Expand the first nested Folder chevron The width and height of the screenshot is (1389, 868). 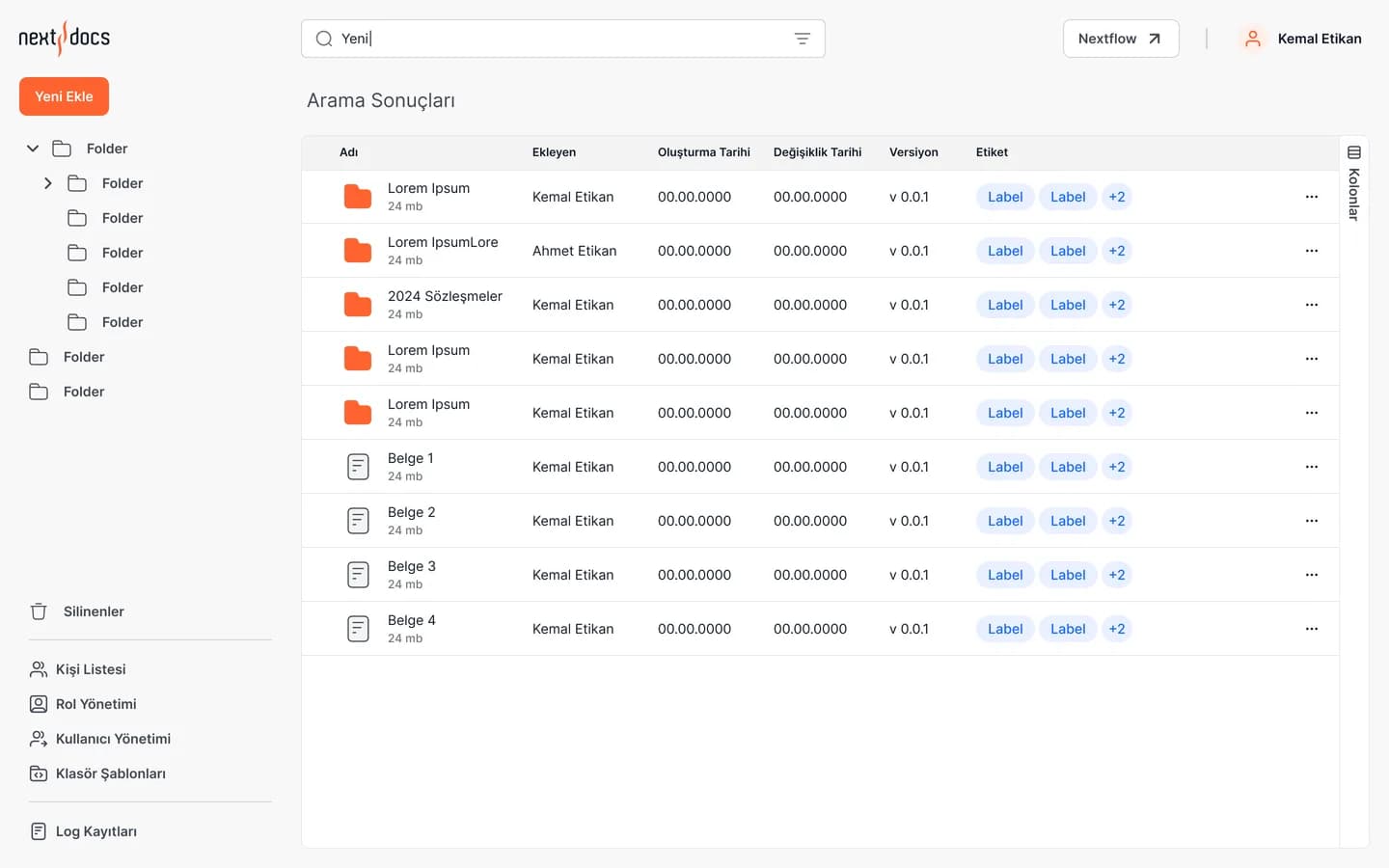click(48, 183)
